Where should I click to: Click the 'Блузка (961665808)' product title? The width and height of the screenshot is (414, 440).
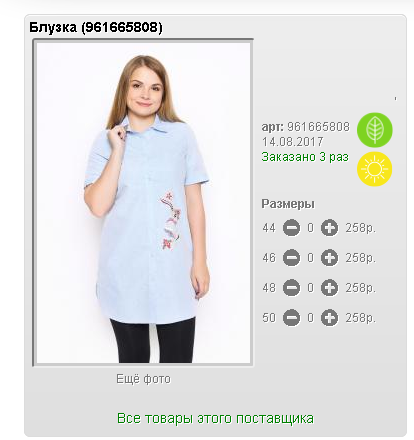[96, 27]
